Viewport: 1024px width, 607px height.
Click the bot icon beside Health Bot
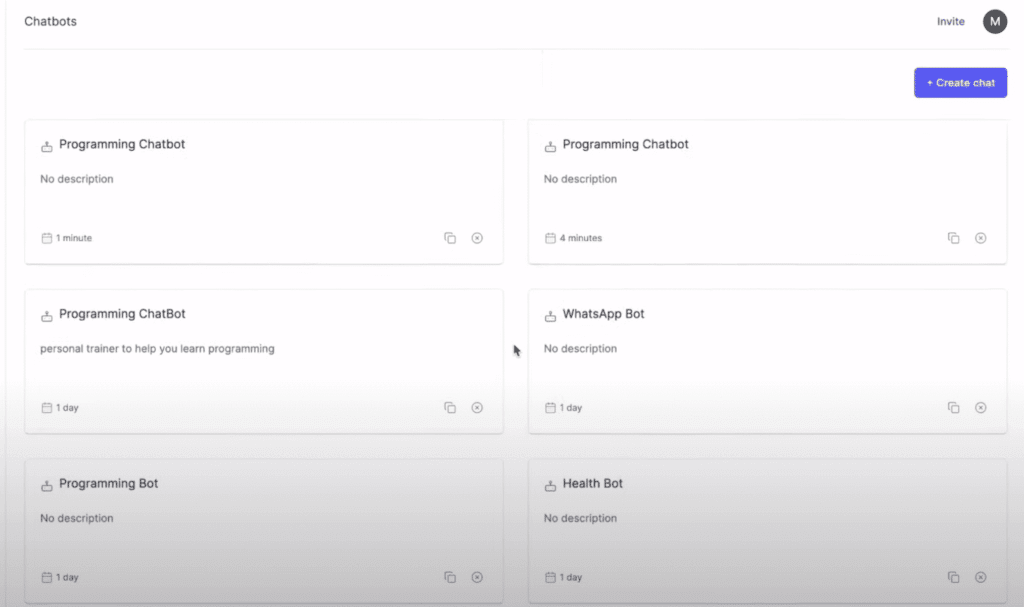(x=550, y=486)
